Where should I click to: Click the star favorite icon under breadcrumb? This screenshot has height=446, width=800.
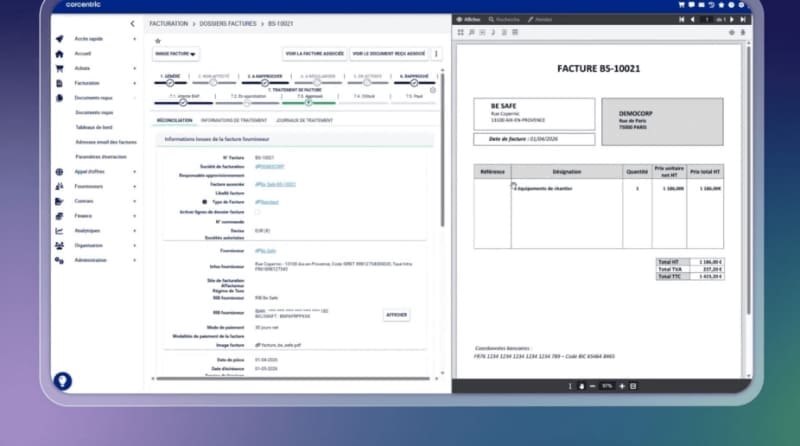[x=158, y=41]
